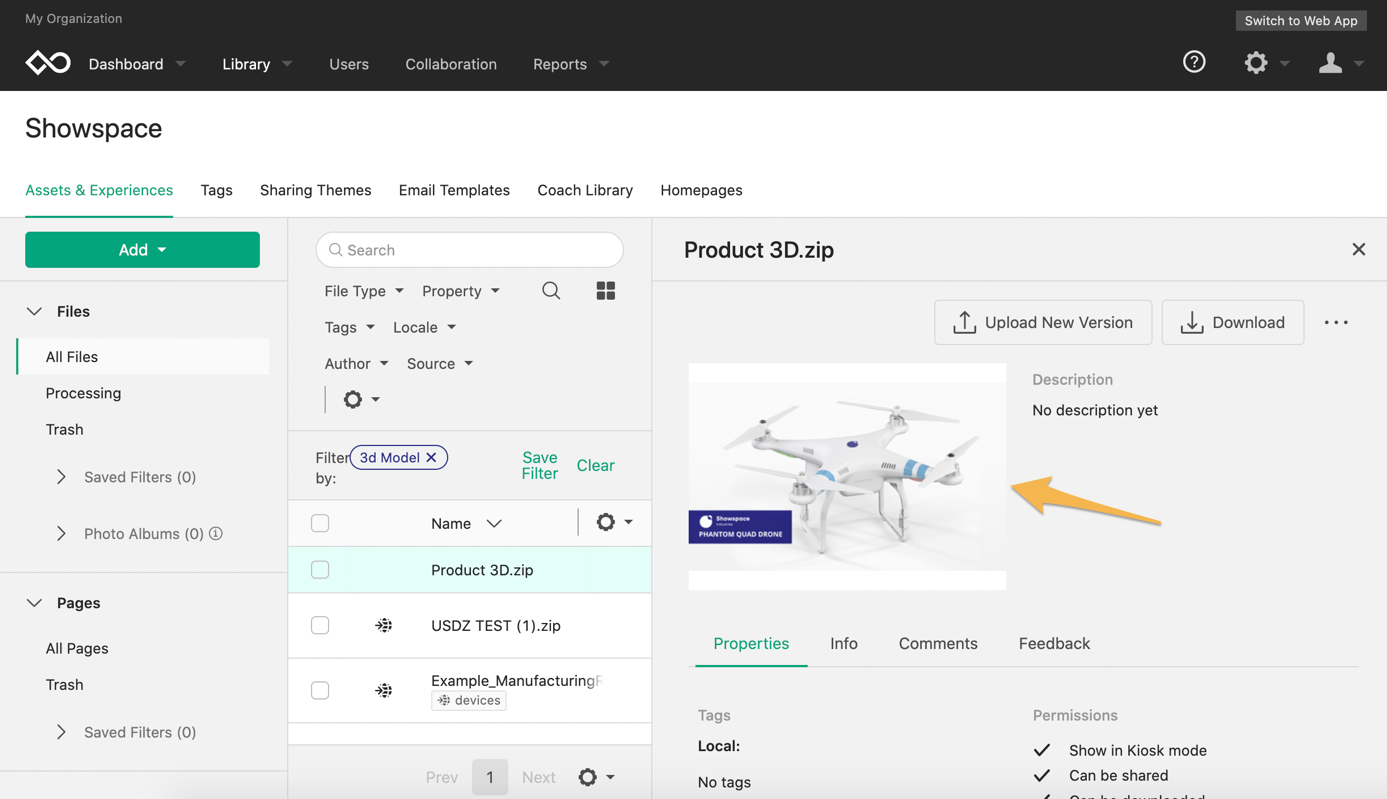Remove the 3d Model filter chip

pyautogui.click(x=431, y=457)
